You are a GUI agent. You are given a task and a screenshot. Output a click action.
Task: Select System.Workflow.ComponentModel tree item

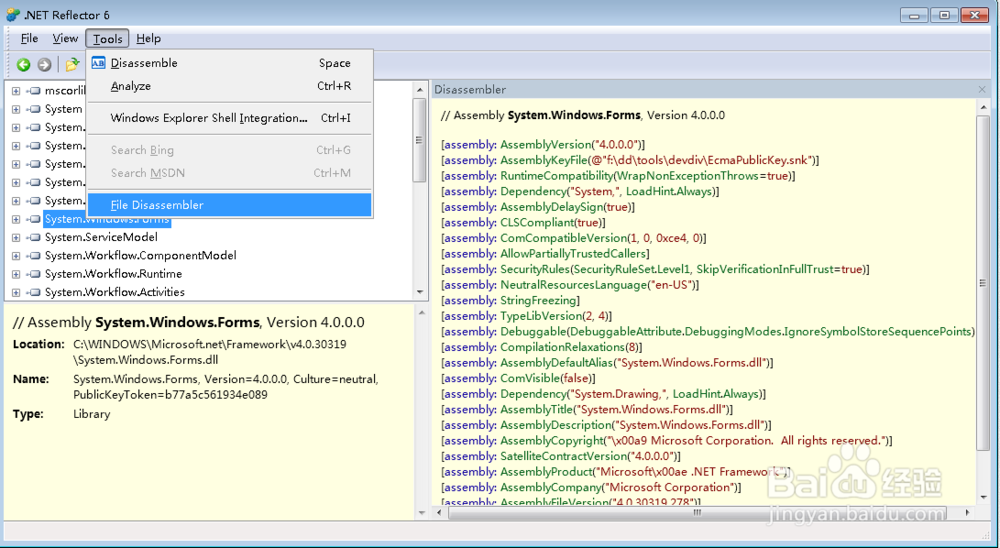coord(140,255)
